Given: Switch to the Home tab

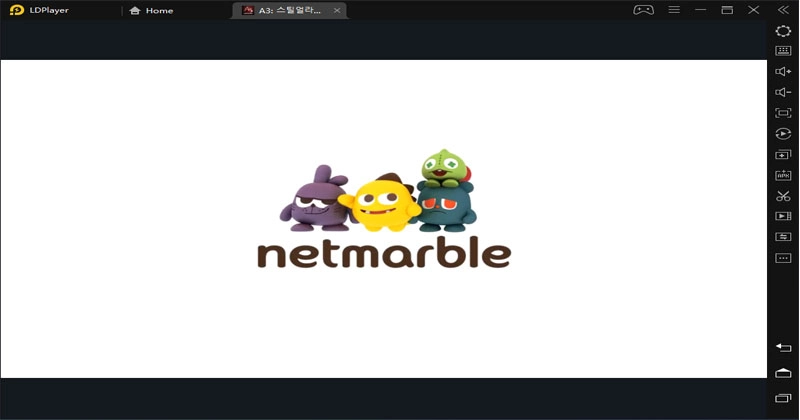Looking at the screenshot, I should pos(151,11).
